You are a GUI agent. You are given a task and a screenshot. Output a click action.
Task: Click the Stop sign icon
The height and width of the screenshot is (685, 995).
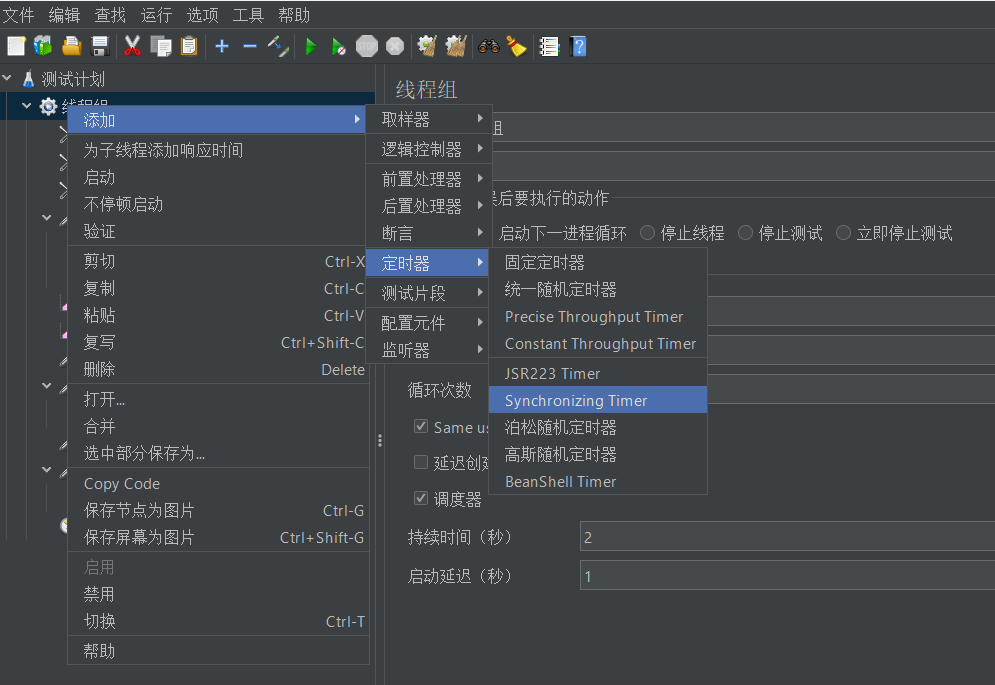[x=367, y=46]
